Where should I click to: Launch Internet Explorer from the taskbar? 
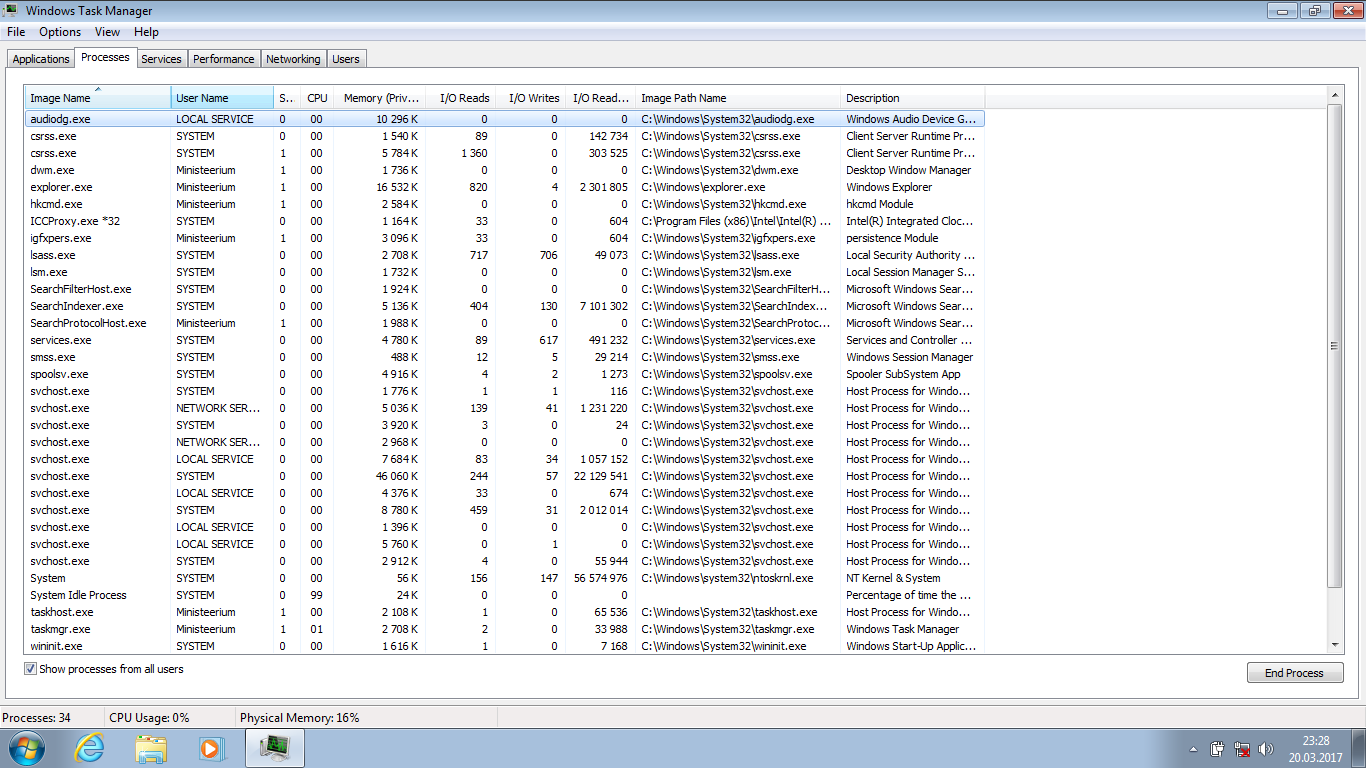(x=90, y=748)
